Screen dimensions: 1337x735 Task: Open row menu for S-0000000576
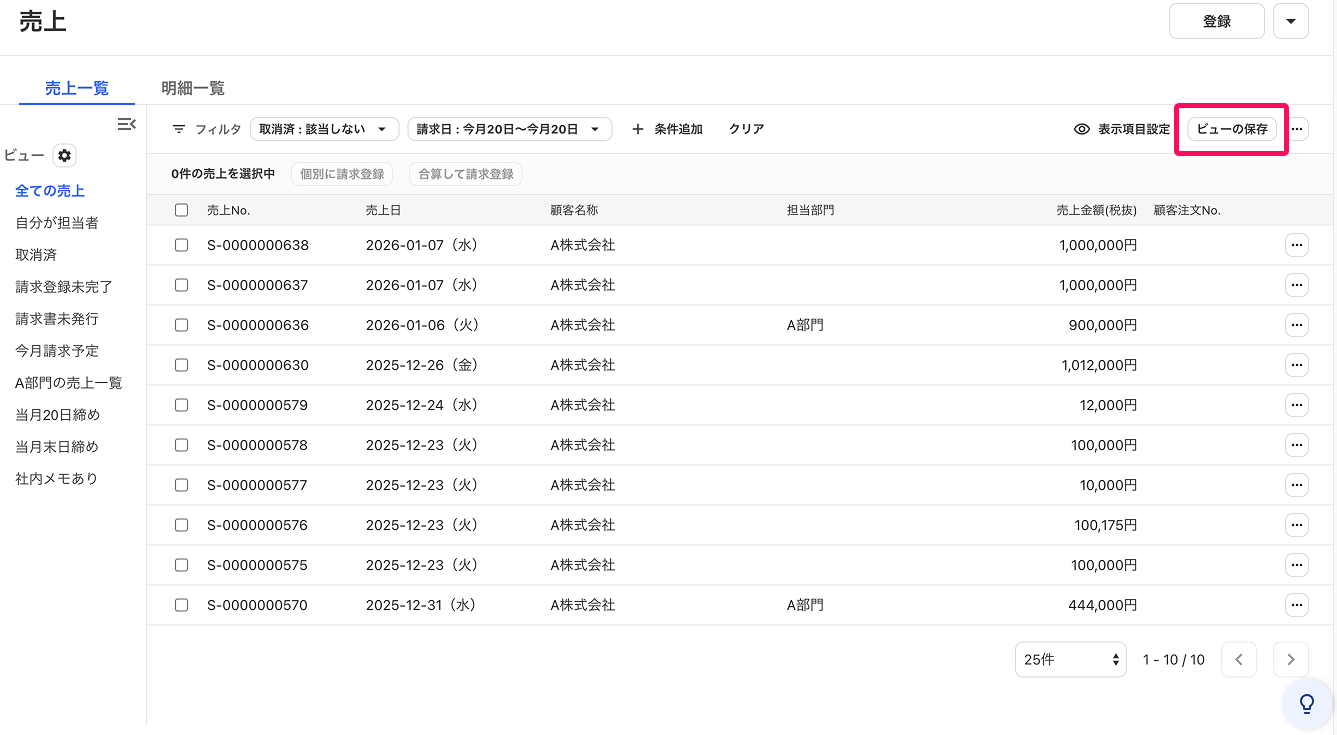click(x=1297, y=525)
